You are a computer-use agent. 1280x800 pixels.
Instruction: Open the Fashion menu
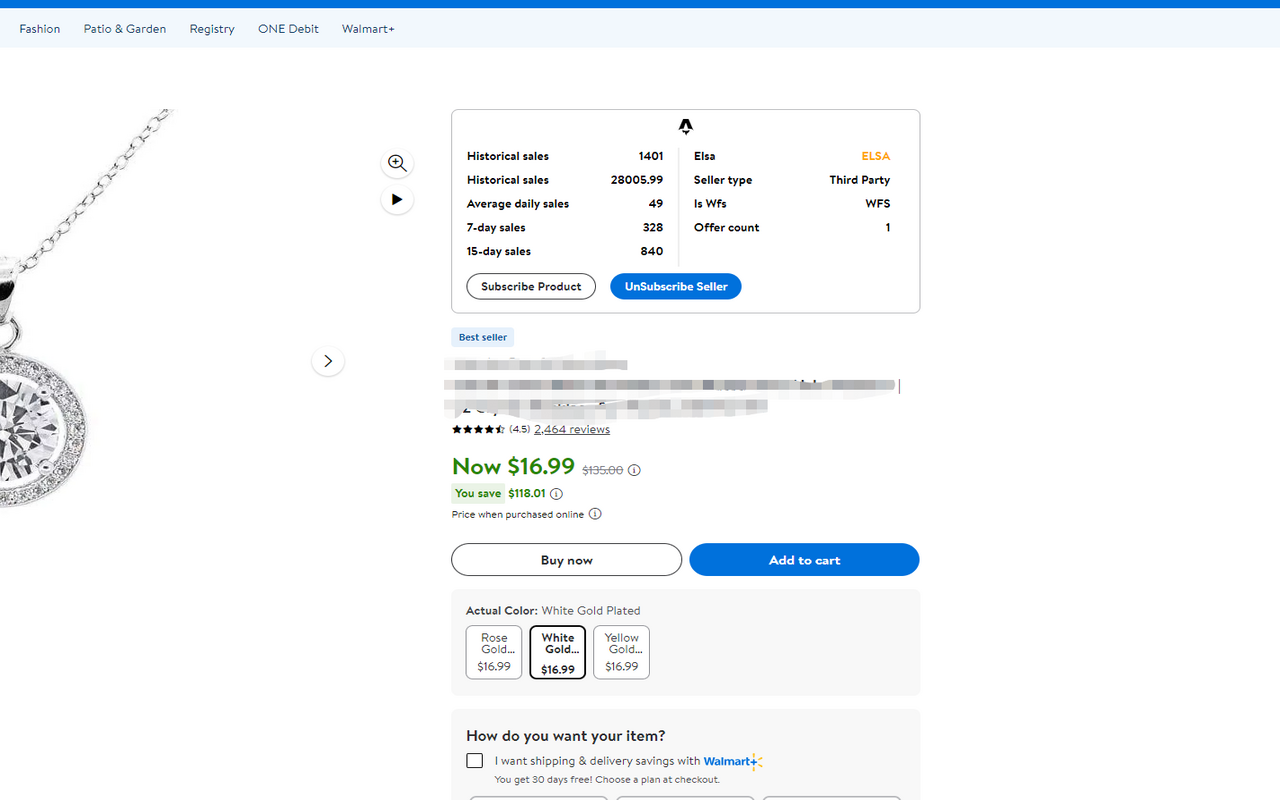click(x=40, y=29)
